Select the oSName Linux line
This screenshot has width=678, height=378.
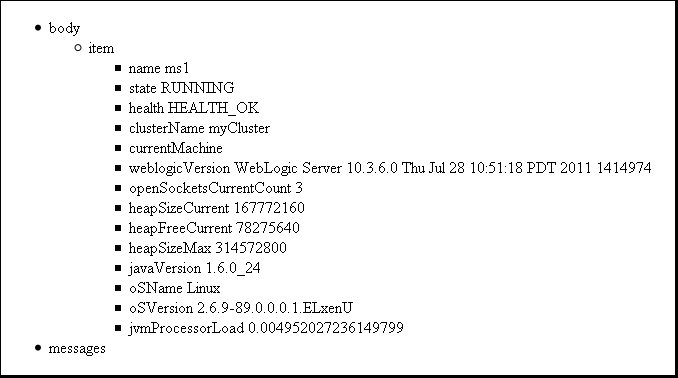tap(175, 288)
